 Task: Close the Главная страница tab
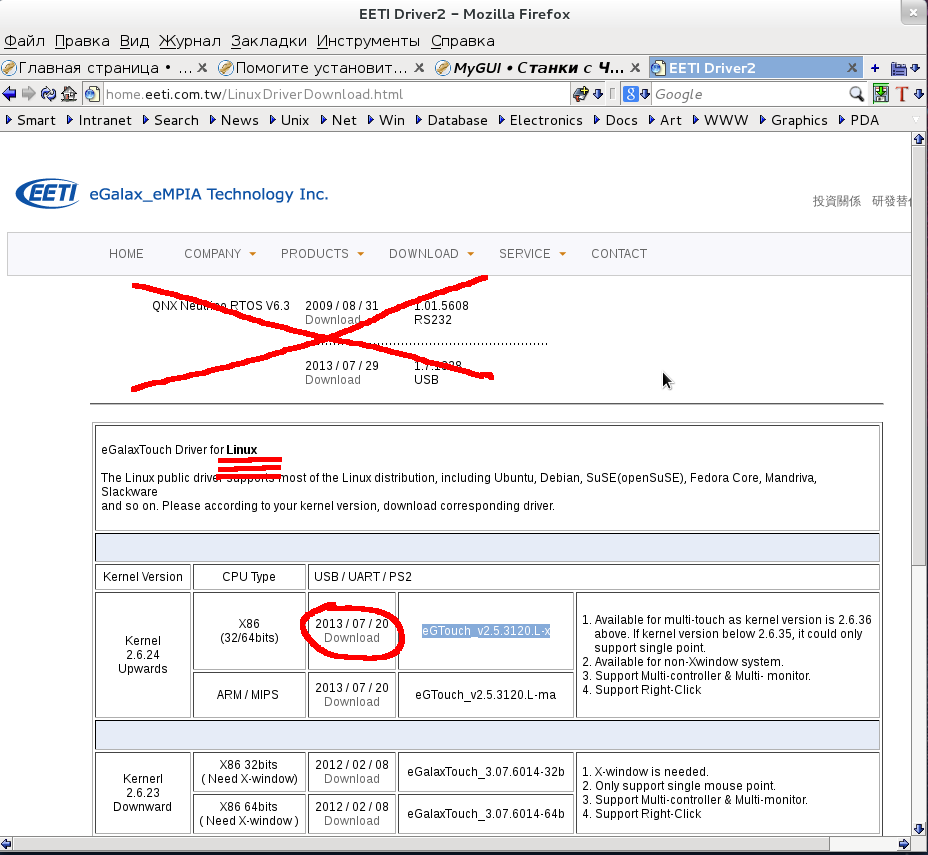[x=202, y=67]
